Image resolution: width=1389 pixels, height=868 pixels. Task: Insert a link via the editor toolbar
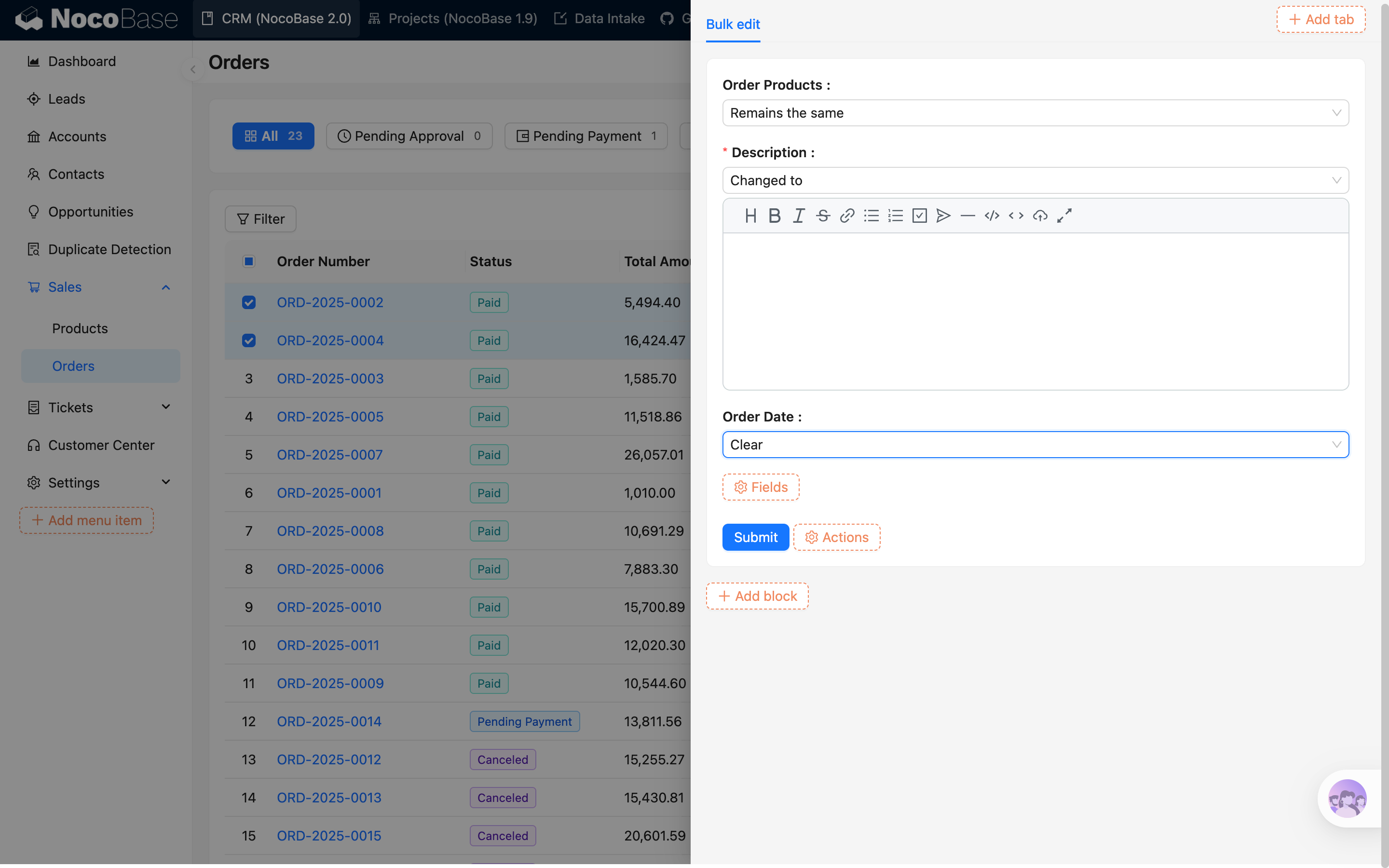point(846,216)
